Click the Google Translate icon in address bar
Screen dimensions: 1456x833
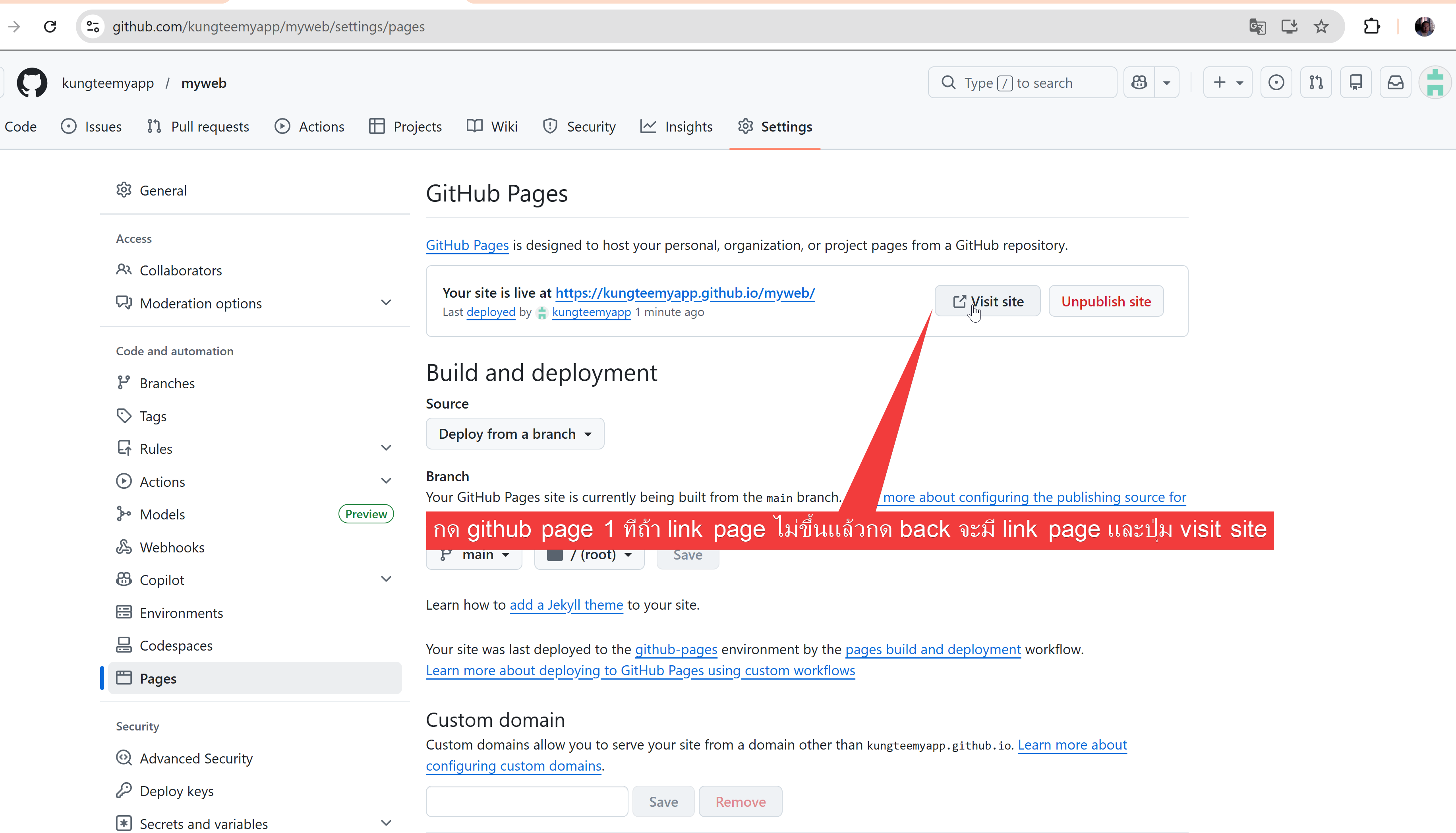click(1257, 27)
